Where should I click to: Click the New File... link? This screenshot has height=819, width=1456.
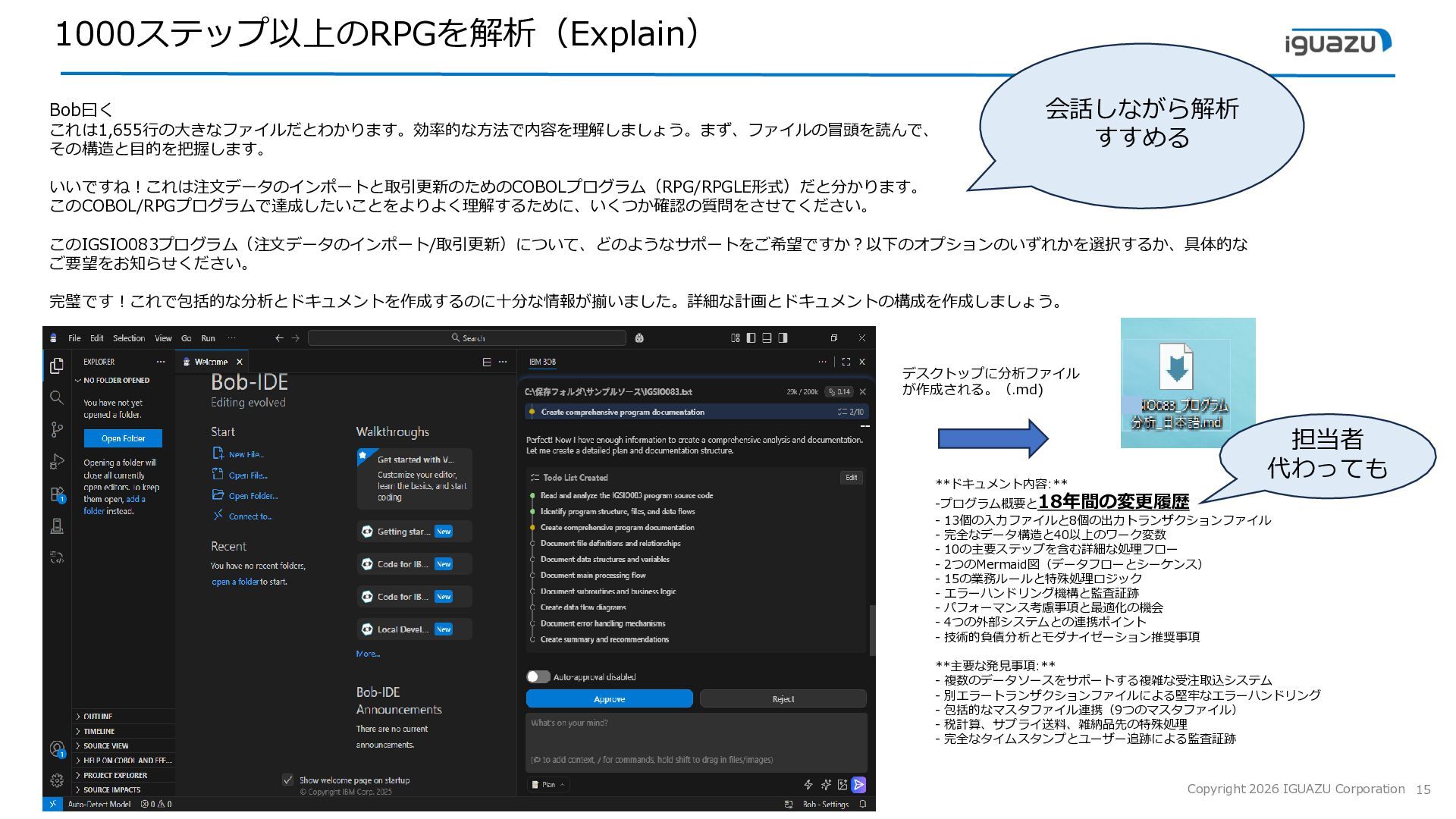(239, 454)
